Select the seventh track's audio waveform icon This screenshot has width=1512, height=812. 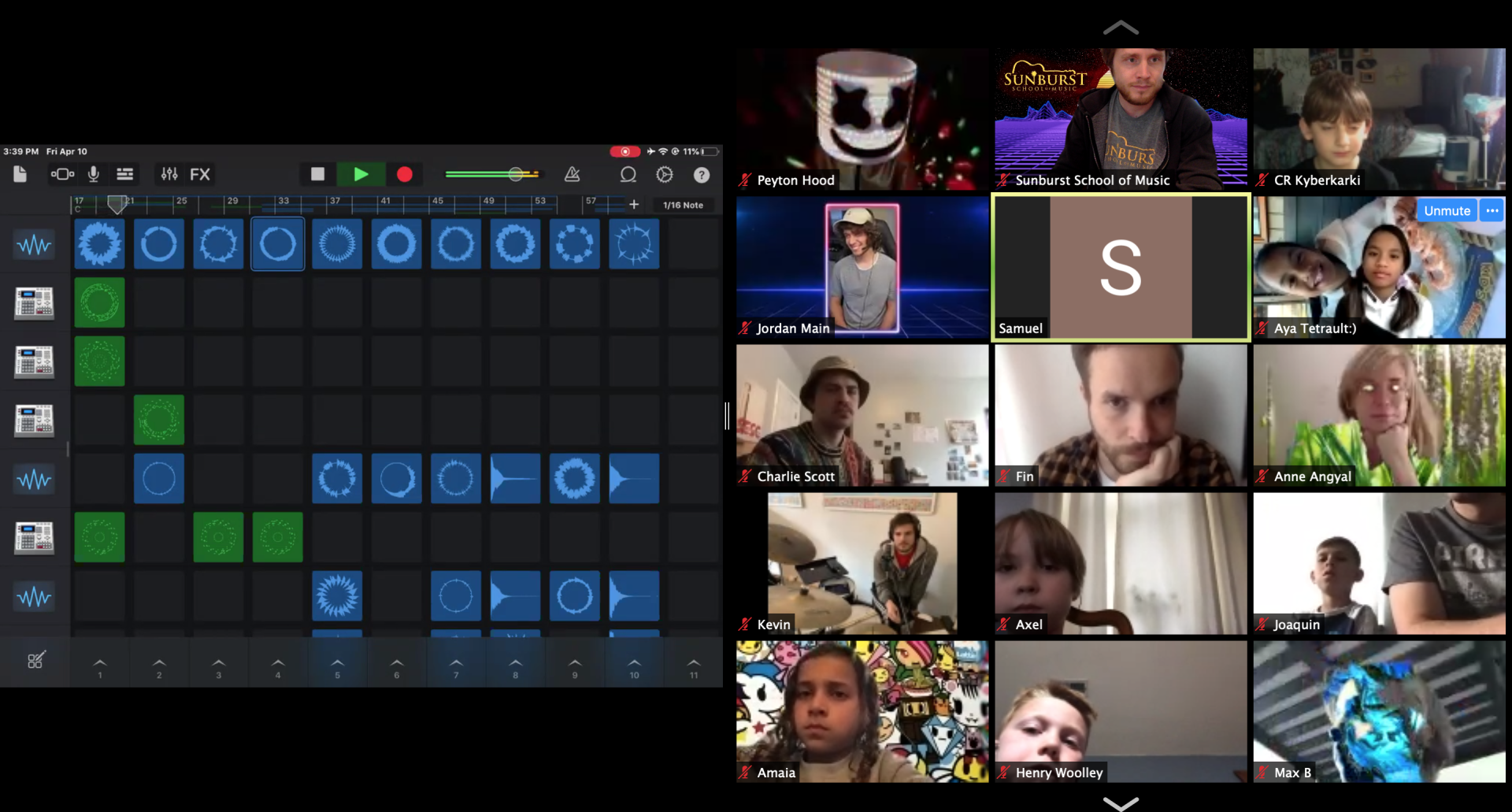point(34,597)
